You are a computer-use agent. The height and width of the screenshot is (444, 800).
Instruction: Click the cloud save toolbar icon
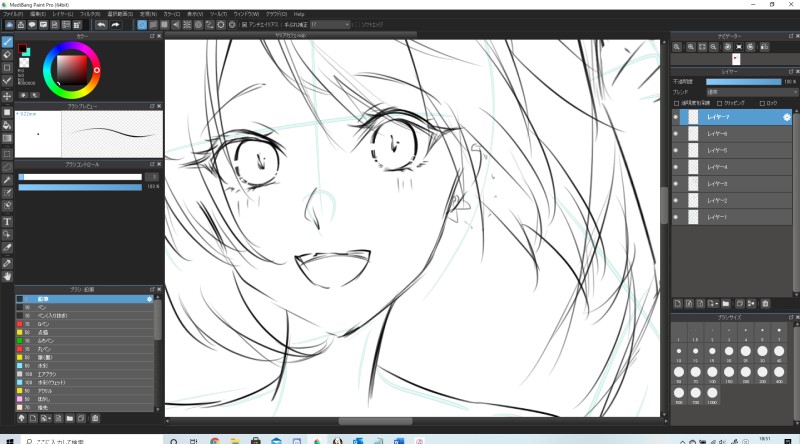click(x=9, y=24)
